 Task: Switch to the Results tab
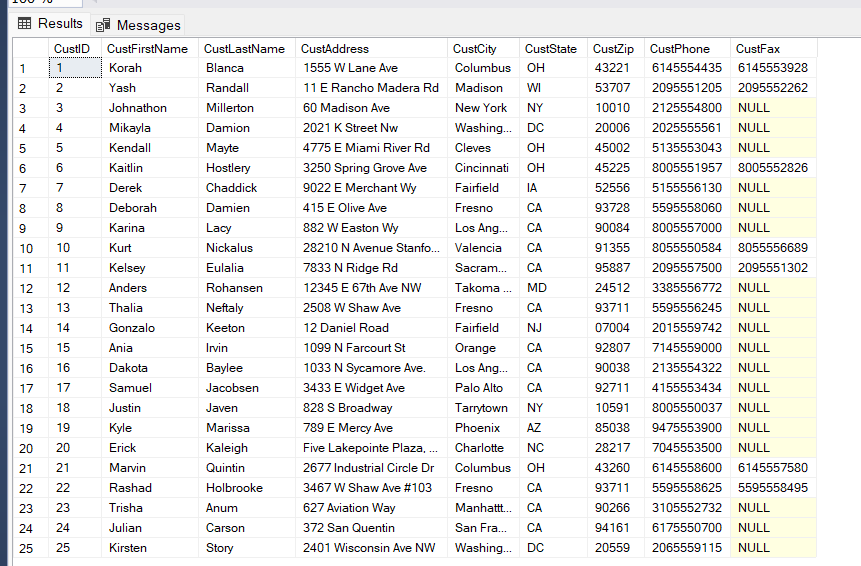pos(50,24)
